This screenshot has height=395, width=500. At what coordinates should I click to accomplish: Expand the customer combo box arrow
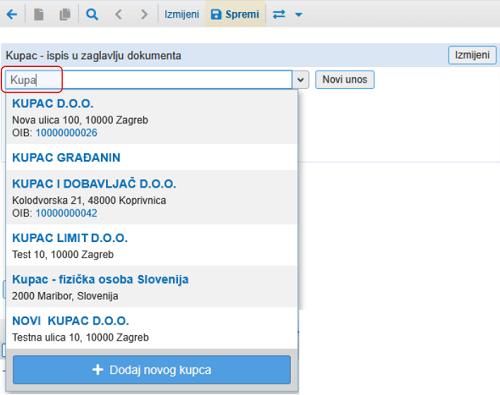(x=301, y=80)
